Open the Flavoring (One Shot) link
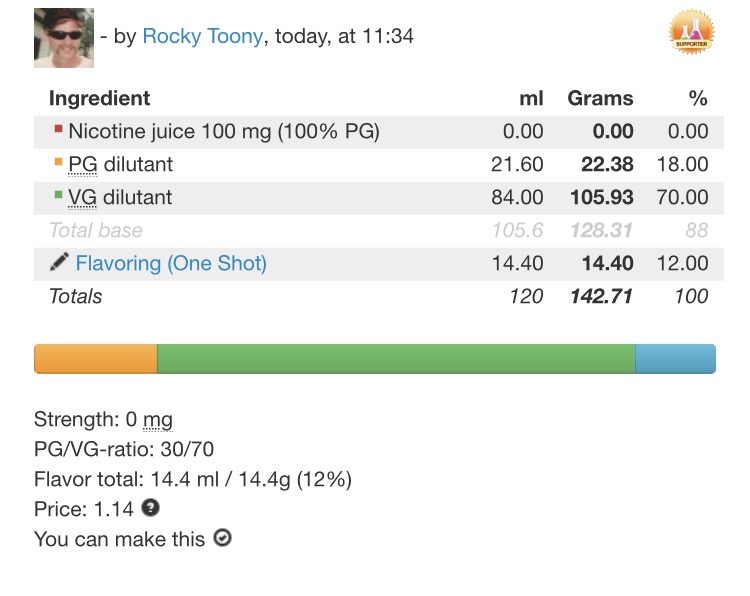 coord(171,263)
